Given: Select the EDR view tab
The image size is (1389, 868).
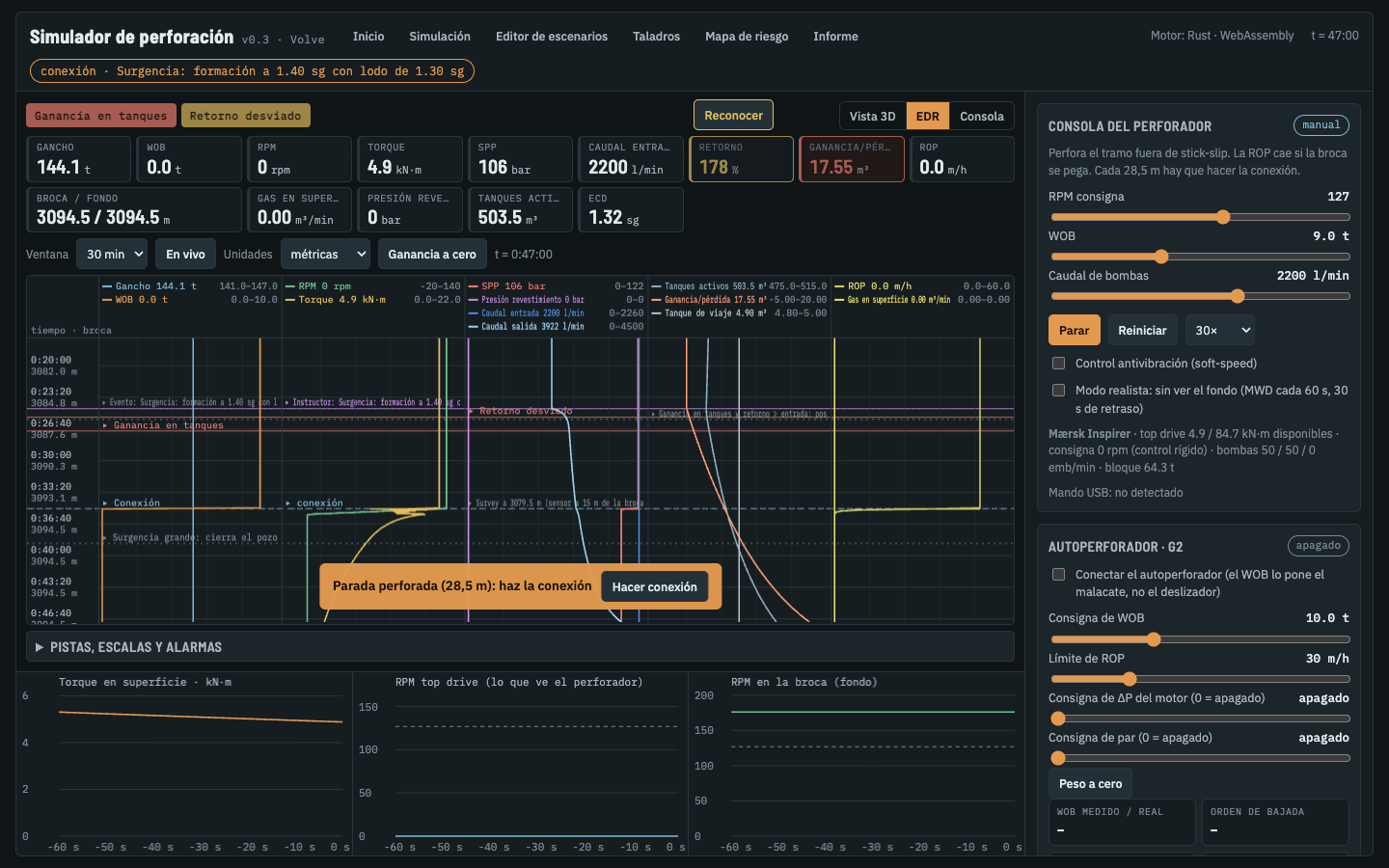Looking at the screenshot, I should pyautogui.click(x=928, y=116).
